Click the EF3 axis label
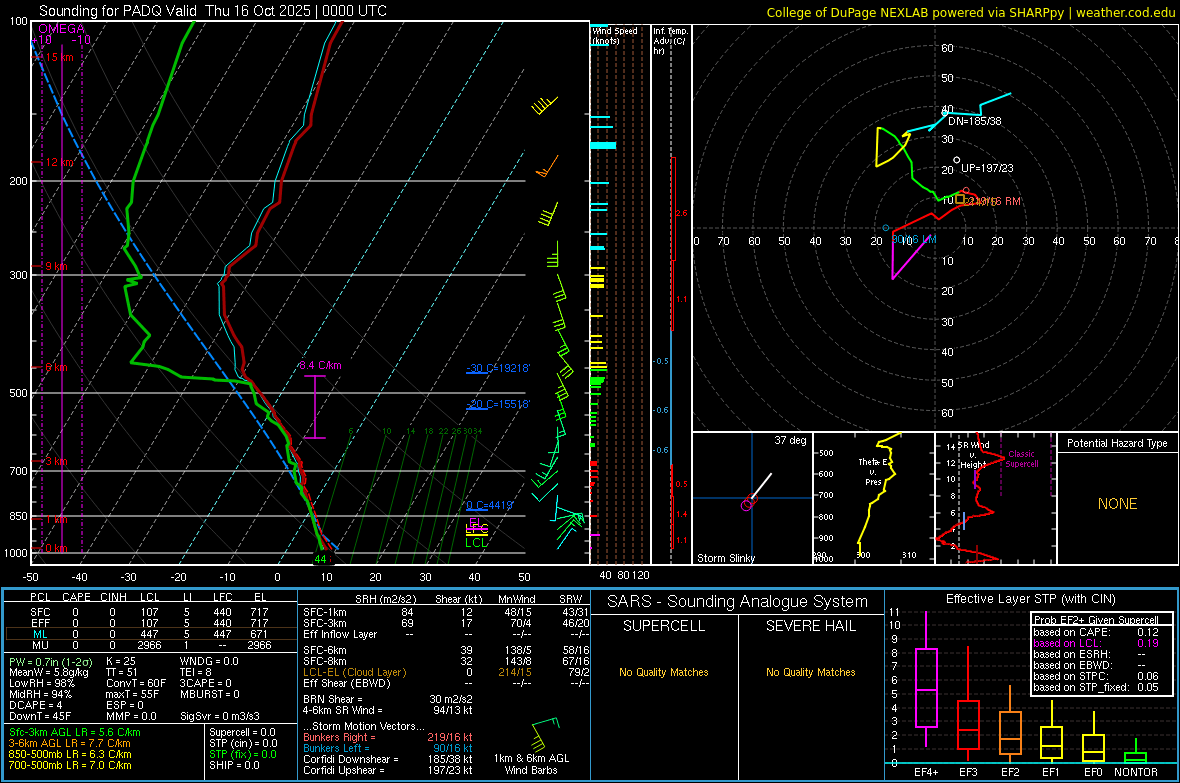 coord(968,772)
